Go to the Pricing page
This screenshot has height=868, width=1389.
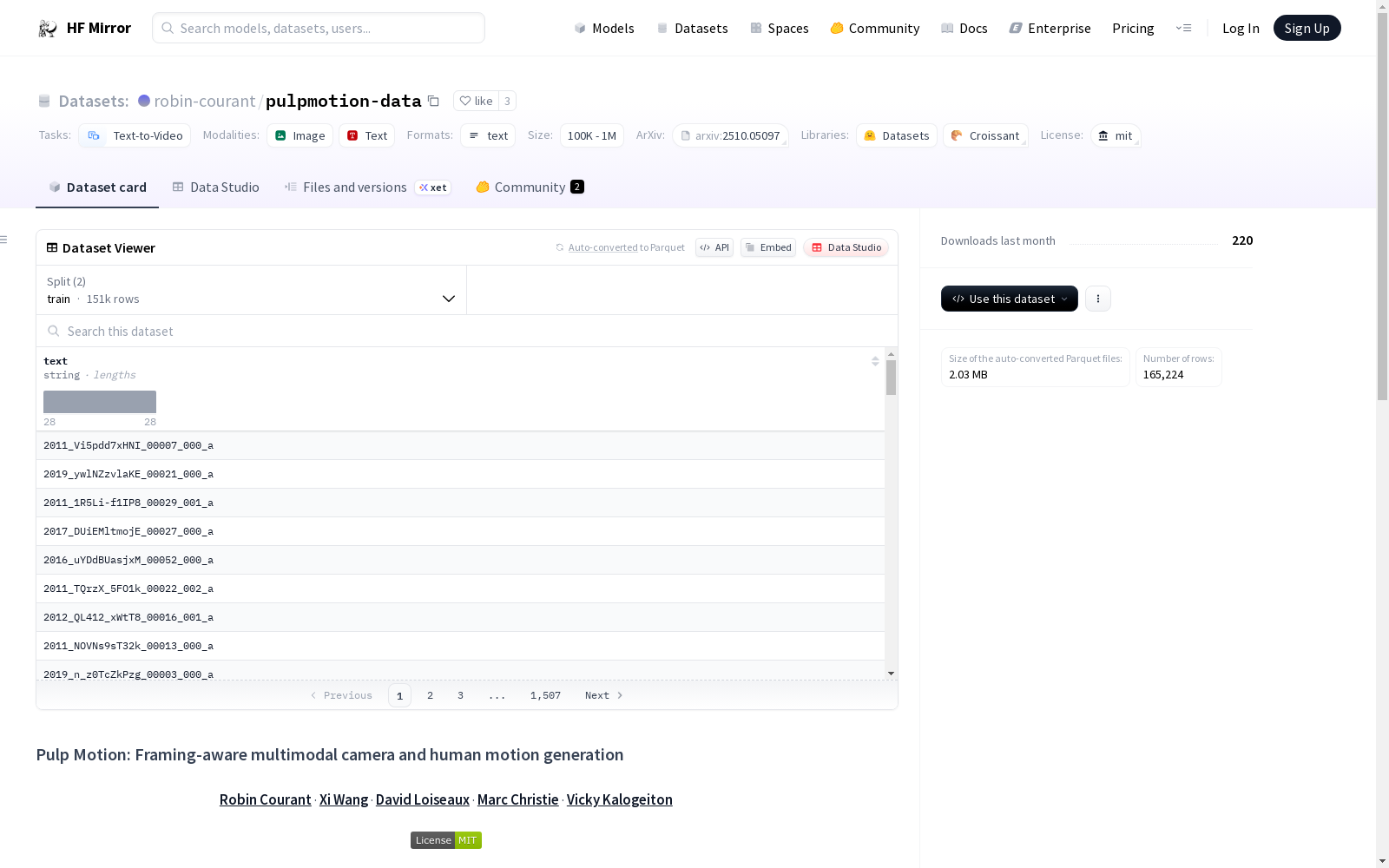point(1133,29)
